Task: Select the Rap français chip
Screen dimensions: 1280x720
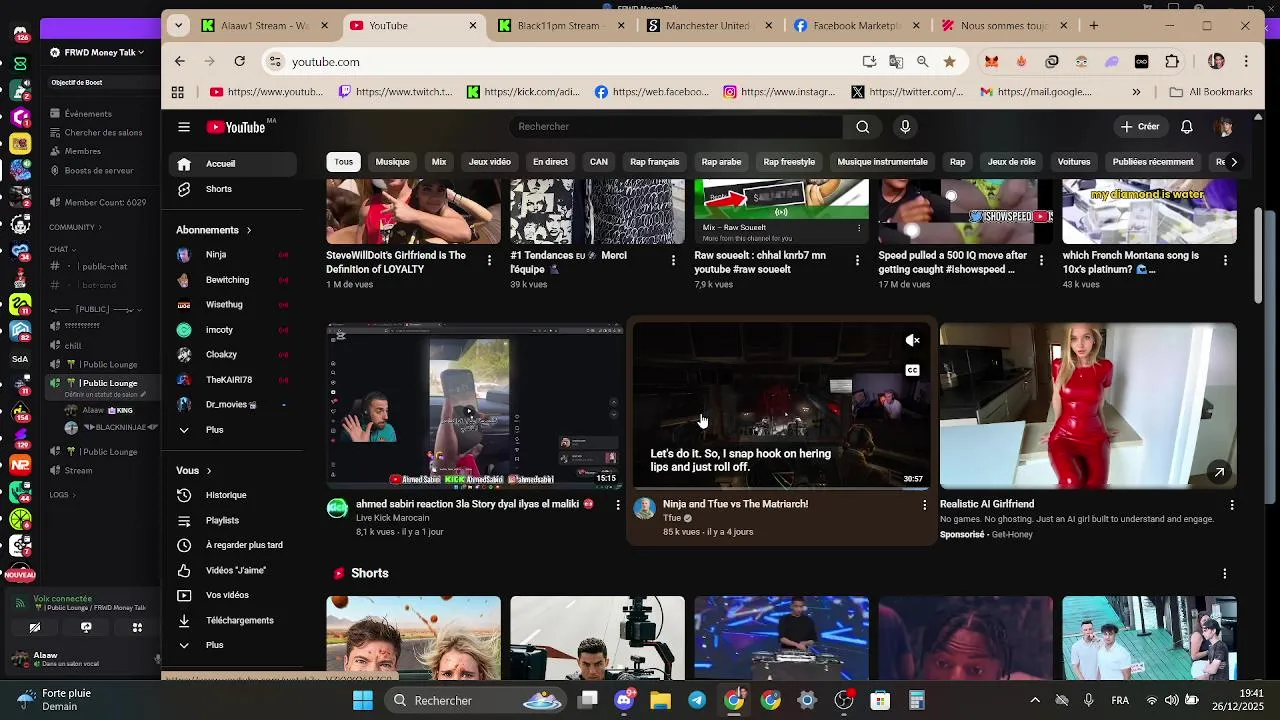Action: pyautogui.click(x=655, y=162)
